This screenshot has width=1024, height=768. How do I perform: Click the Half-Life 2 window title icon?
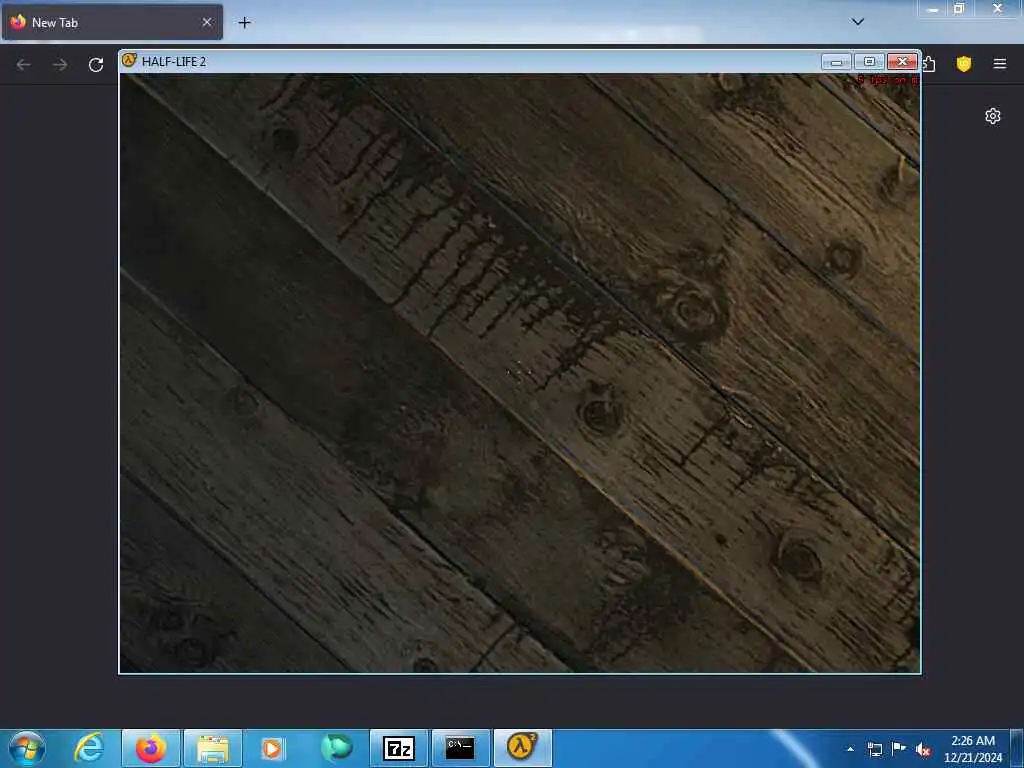tap(129, 61)
